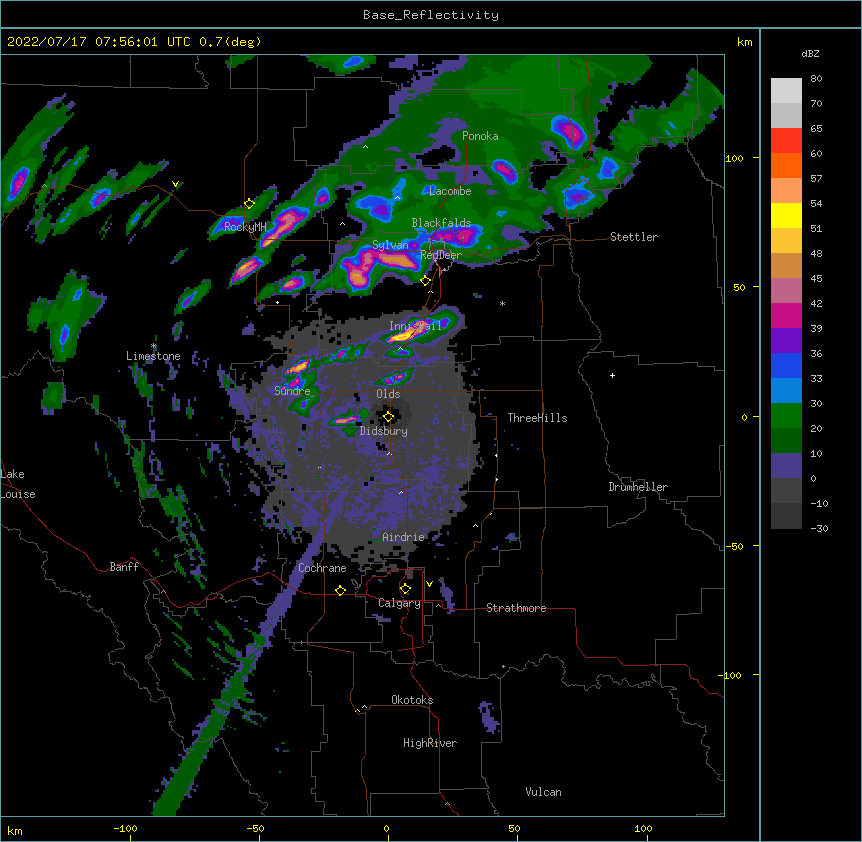The width and height of the screenshot is (862, 842).
Task: Click the Vulcan city label
Action: pyautogui.click(x=543, y=792)
